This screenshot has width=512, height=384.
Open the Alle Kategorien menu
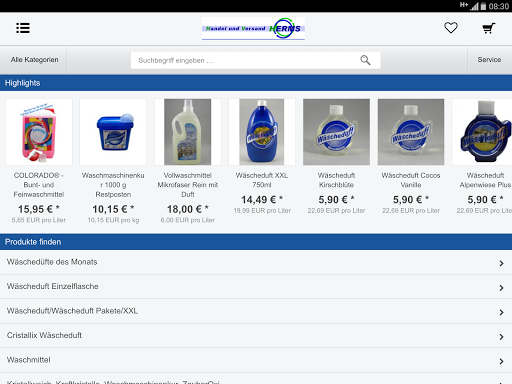click(x=34, y=60)
